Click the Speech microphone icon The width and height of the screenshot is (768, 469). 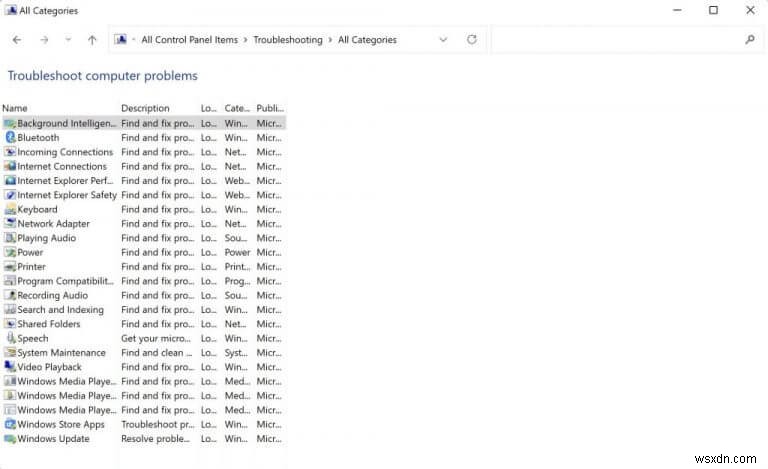(10, 339)
